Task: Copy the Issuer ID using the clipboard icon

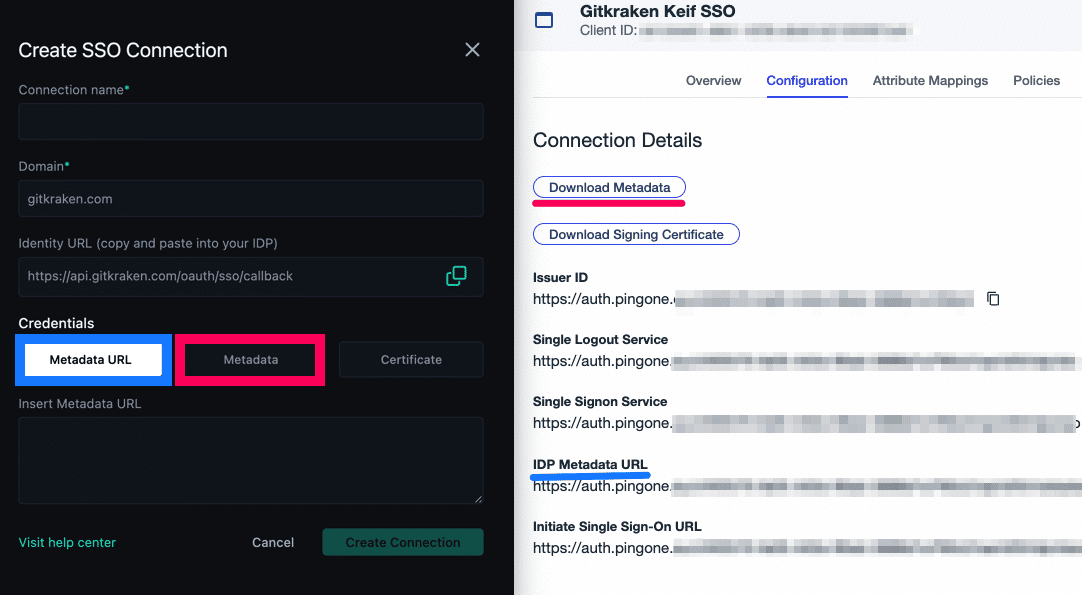Action: click(x=993, y=299)
